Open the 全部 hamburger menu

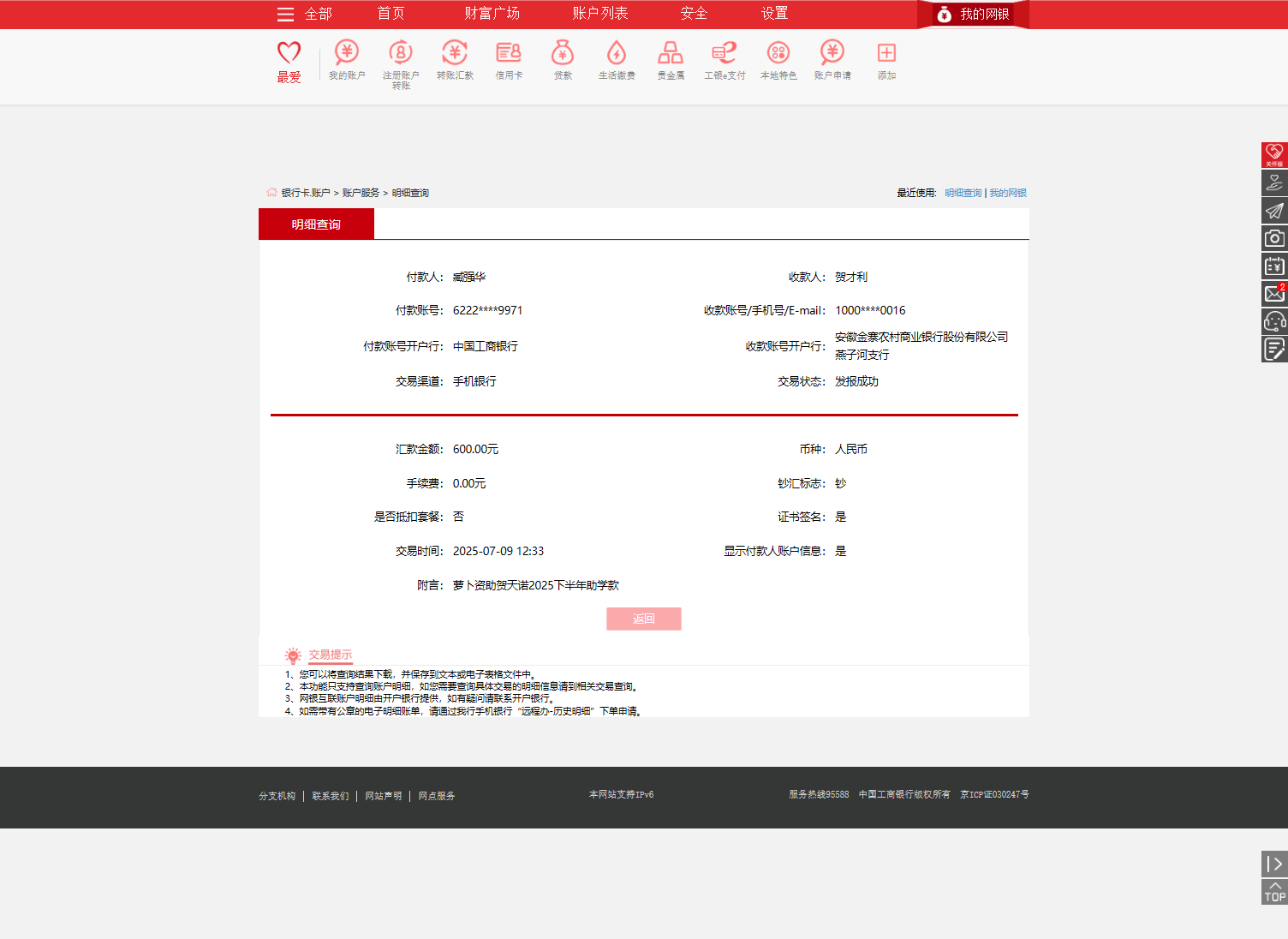click(x=304, y=14)
